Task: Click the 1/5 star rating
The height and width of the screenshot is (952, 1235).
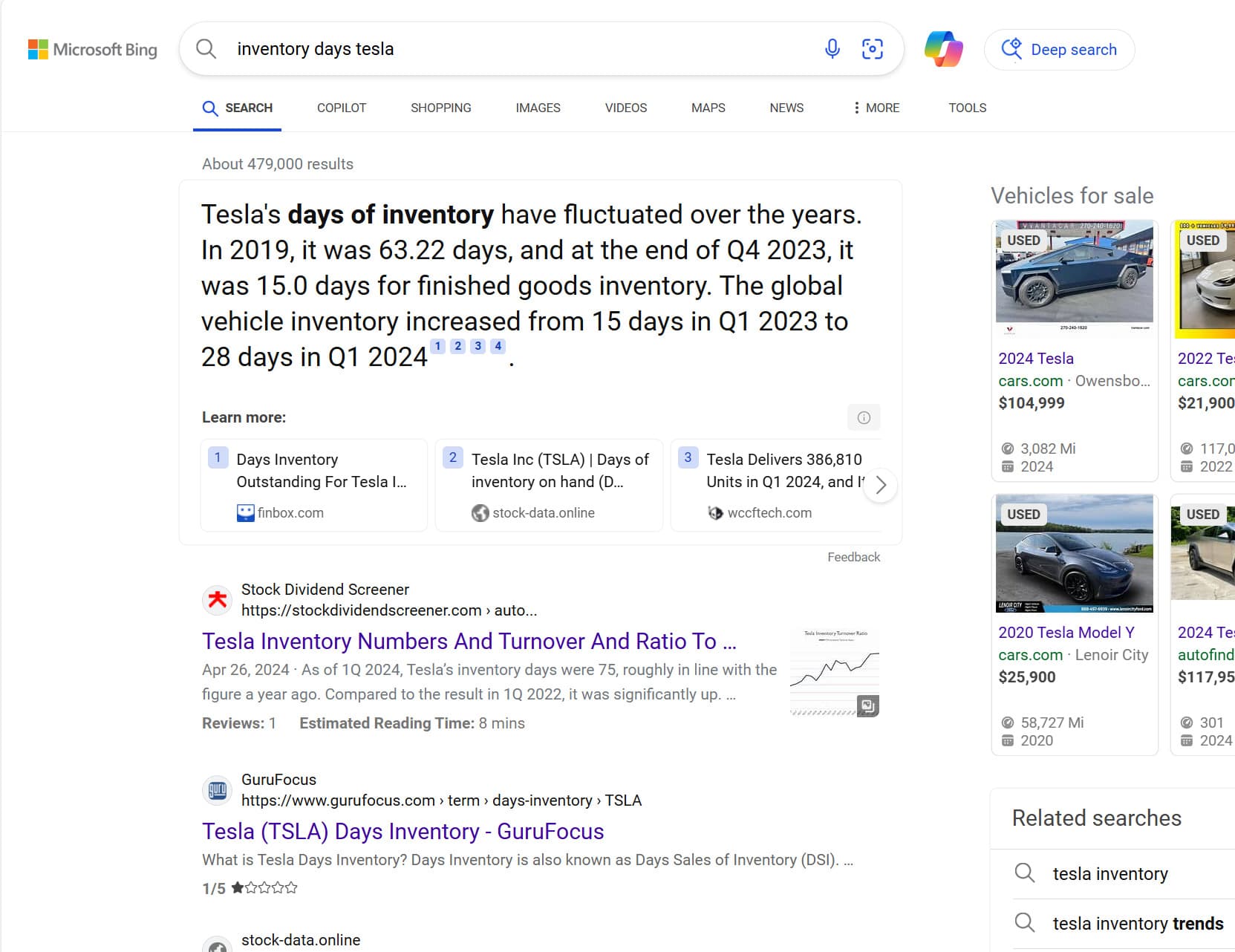Action: pos(250,888)
